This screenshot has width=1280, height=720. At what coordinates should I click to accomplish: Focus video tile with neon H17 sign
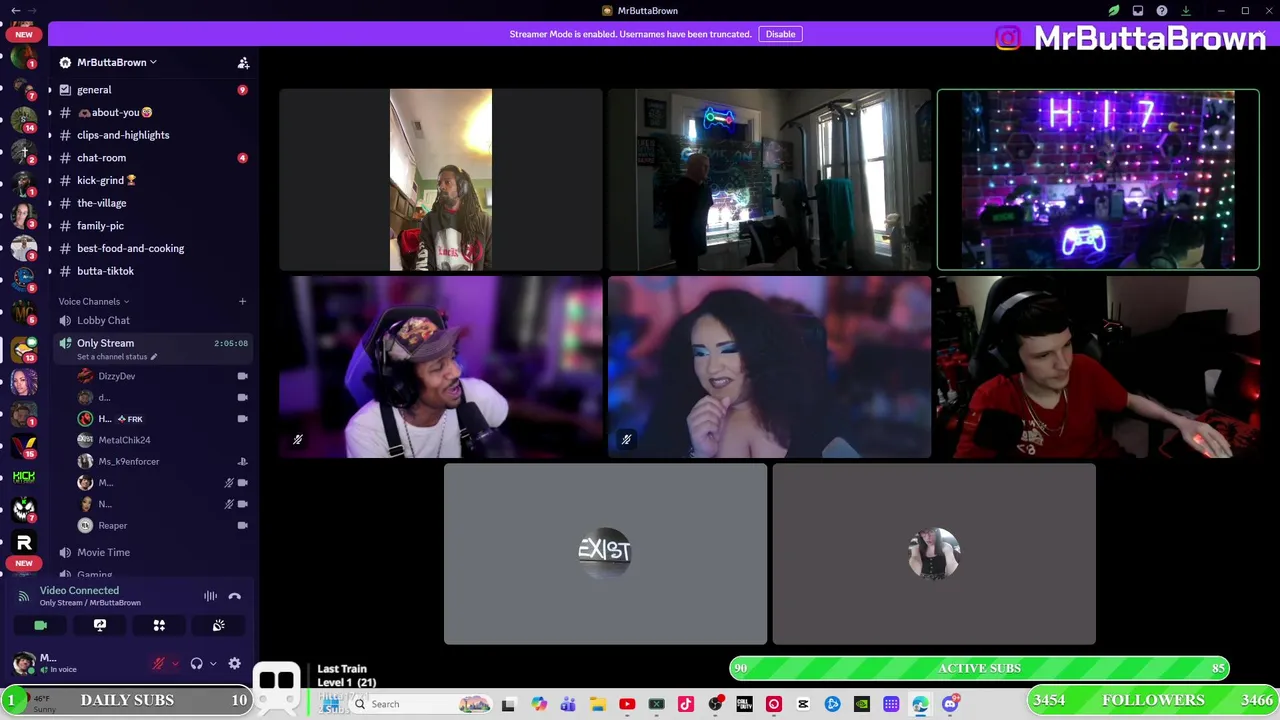pyautogui.click(x=1098, y=180)
